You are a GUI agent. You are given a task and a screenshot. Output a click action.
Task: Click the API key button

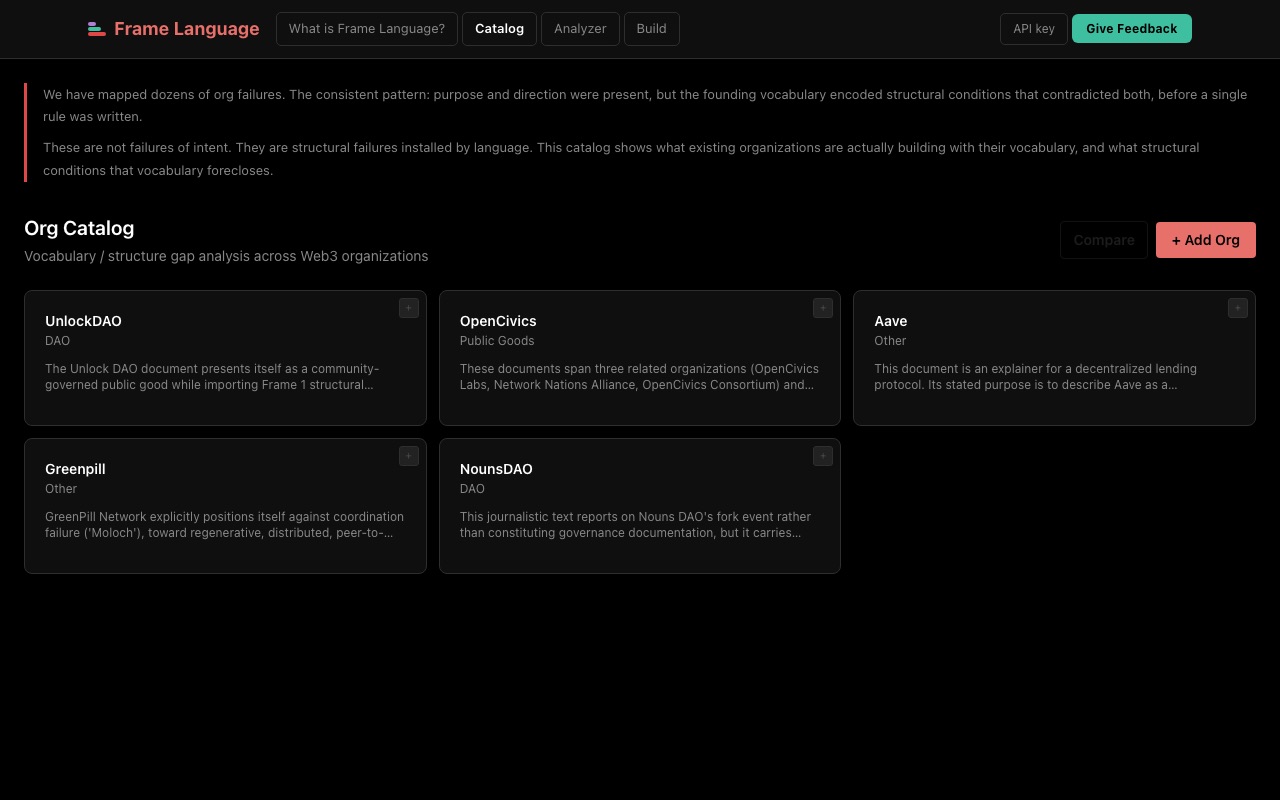click(x=1034, y=29)
